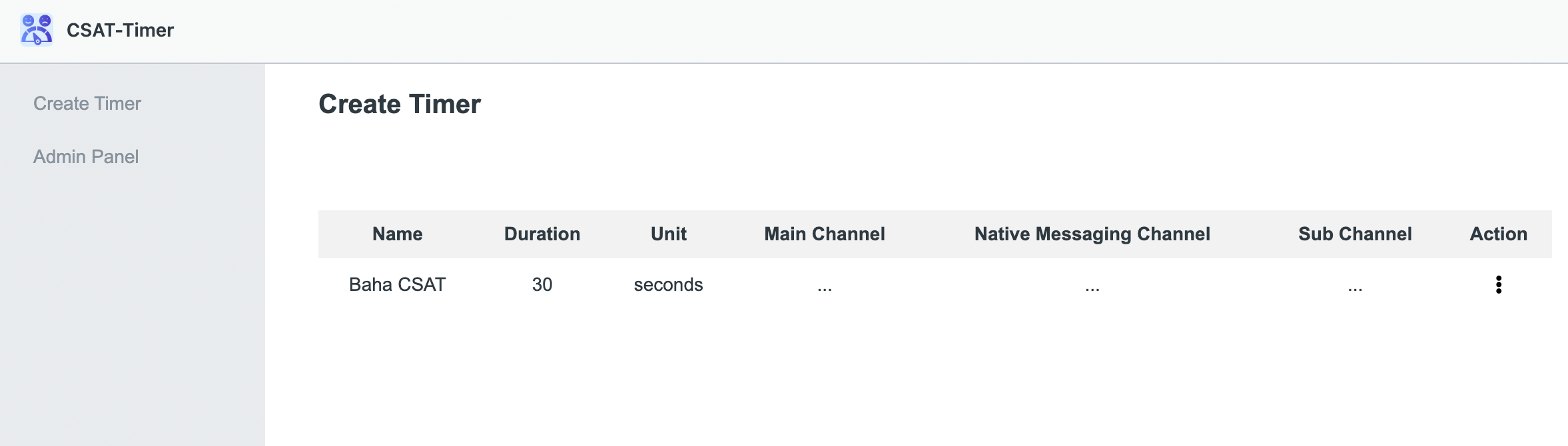Viewport: 1568px width, 446px height.
Task: Click the kebab icon under the Action column
Action: [1499, 285]
